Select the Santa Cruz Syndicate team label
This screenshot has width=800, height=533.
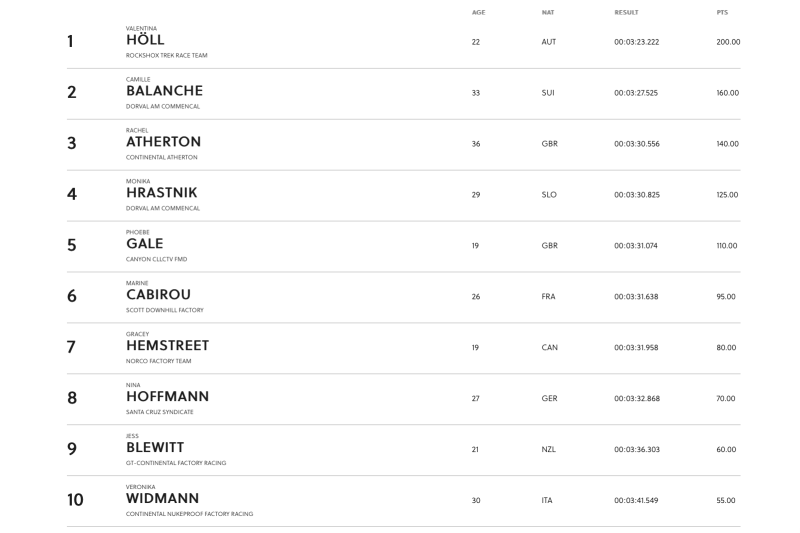tap(159, 412)
